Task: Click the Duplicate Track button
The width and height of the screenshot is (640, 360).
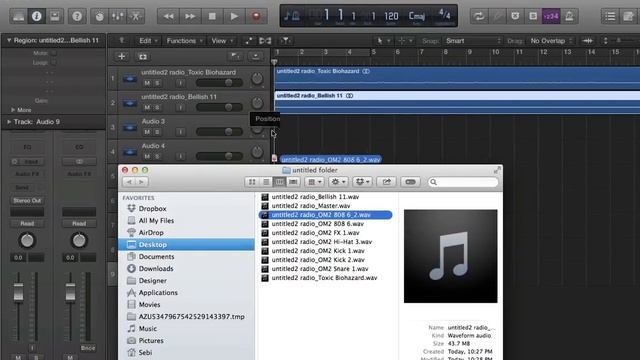Action: (143, 56)
